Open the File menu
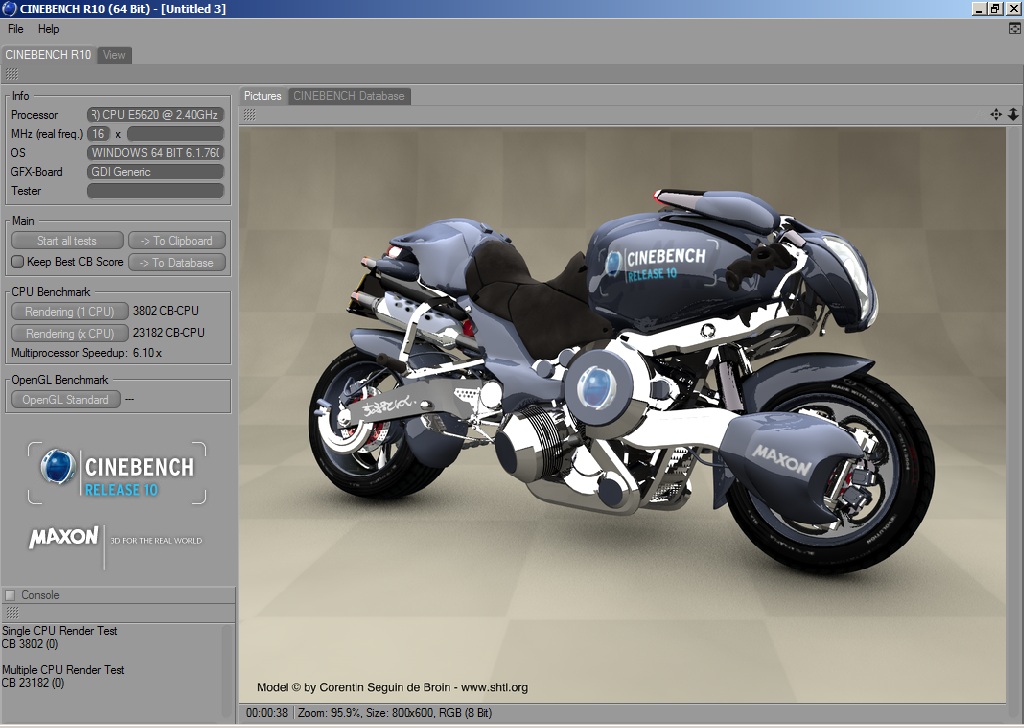The height and width of the screenshot is (728, 1024). click(16, 29)
